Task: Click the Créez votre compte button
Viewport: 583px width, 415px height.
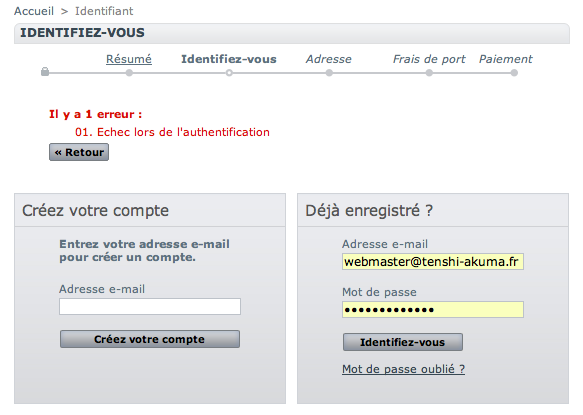Action: pos(150,339)
